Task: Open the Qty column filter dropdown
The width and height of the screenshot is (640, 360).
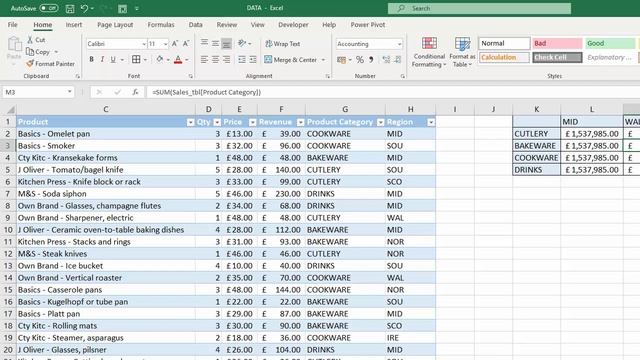Action: (x=217, y=122)
